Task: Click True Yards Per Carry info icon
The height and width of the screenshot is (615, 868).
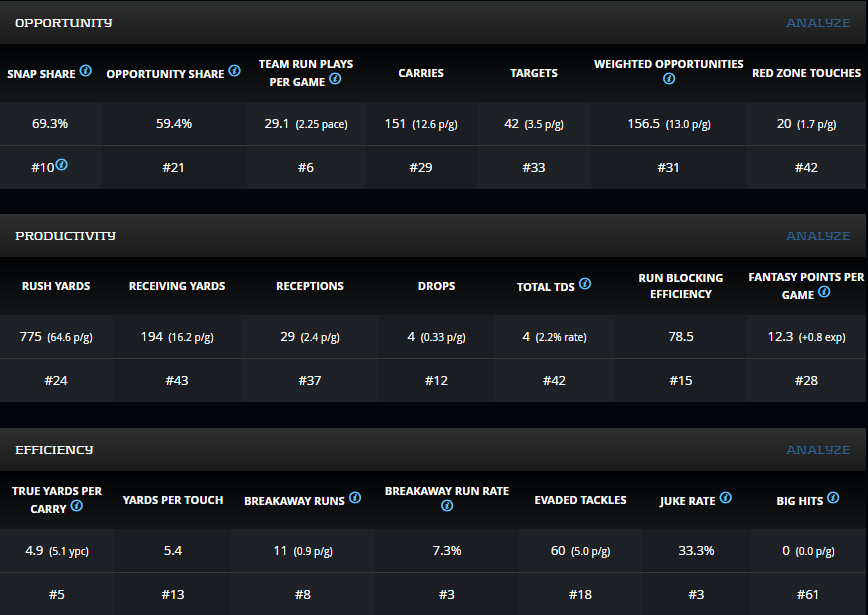Action: (77, 507)
